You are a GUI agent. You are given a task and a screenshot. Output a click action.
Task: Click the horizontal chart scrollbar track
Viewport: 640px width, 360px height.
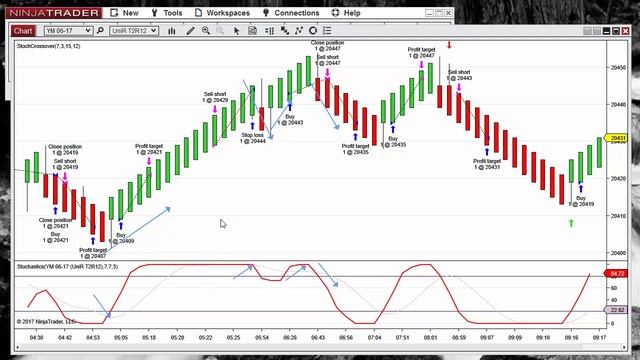(320, 347)
